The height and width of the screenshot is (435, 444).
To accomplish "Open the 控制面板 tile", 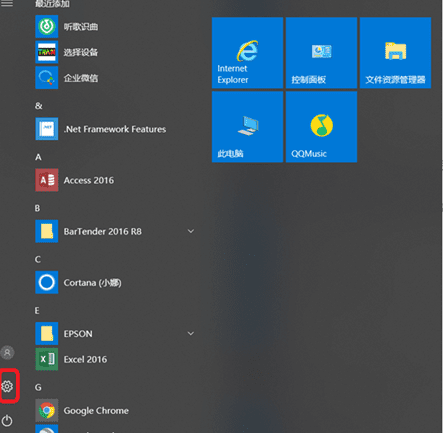I will click(321, 53).
